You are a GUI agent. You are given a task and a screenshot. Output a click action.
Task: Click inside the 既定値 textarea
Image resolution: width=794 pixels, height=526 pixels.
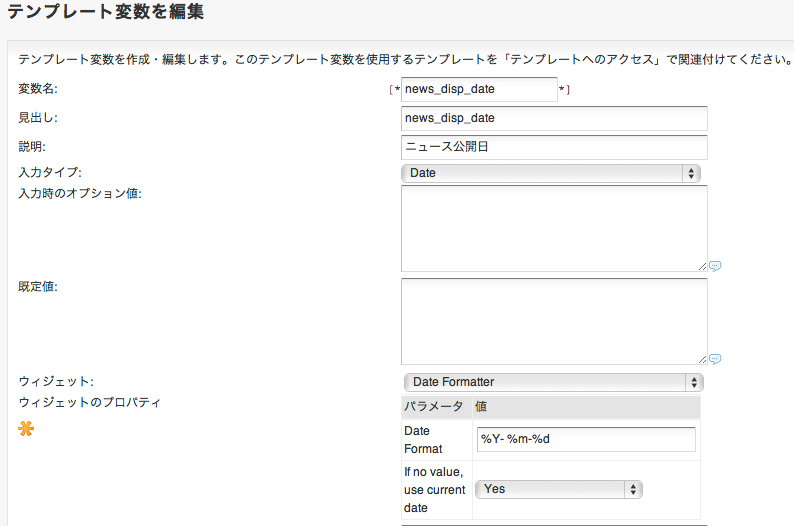click(x=554, y=321)
